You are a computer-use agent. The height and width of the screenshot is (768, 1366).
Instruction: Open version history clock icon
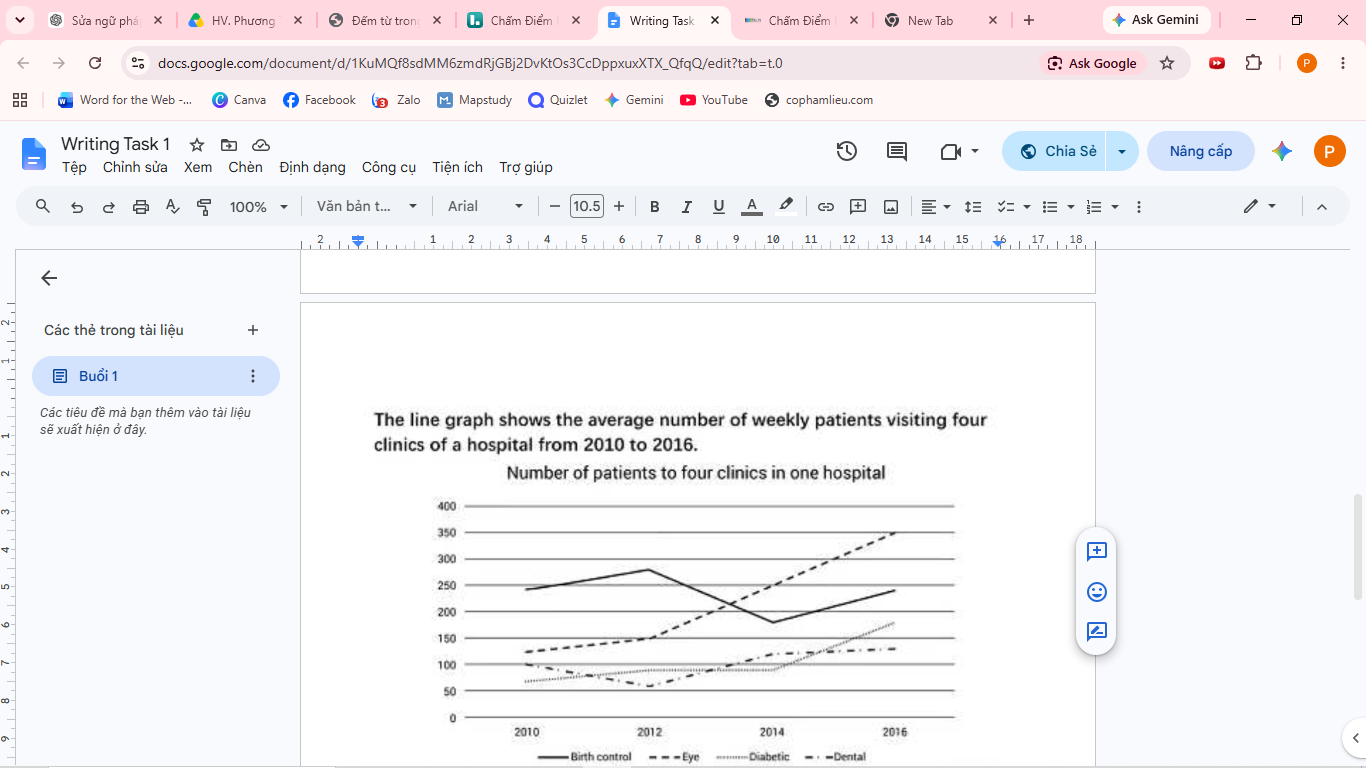coord(847,151)
